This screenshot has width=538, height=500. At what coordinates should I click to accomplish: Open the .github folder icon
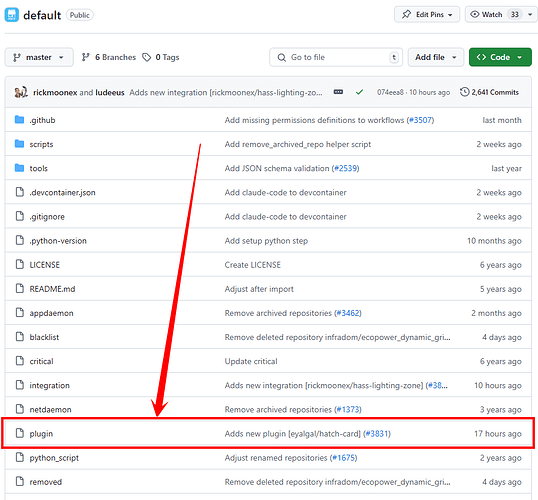click(x=20, y=119)
